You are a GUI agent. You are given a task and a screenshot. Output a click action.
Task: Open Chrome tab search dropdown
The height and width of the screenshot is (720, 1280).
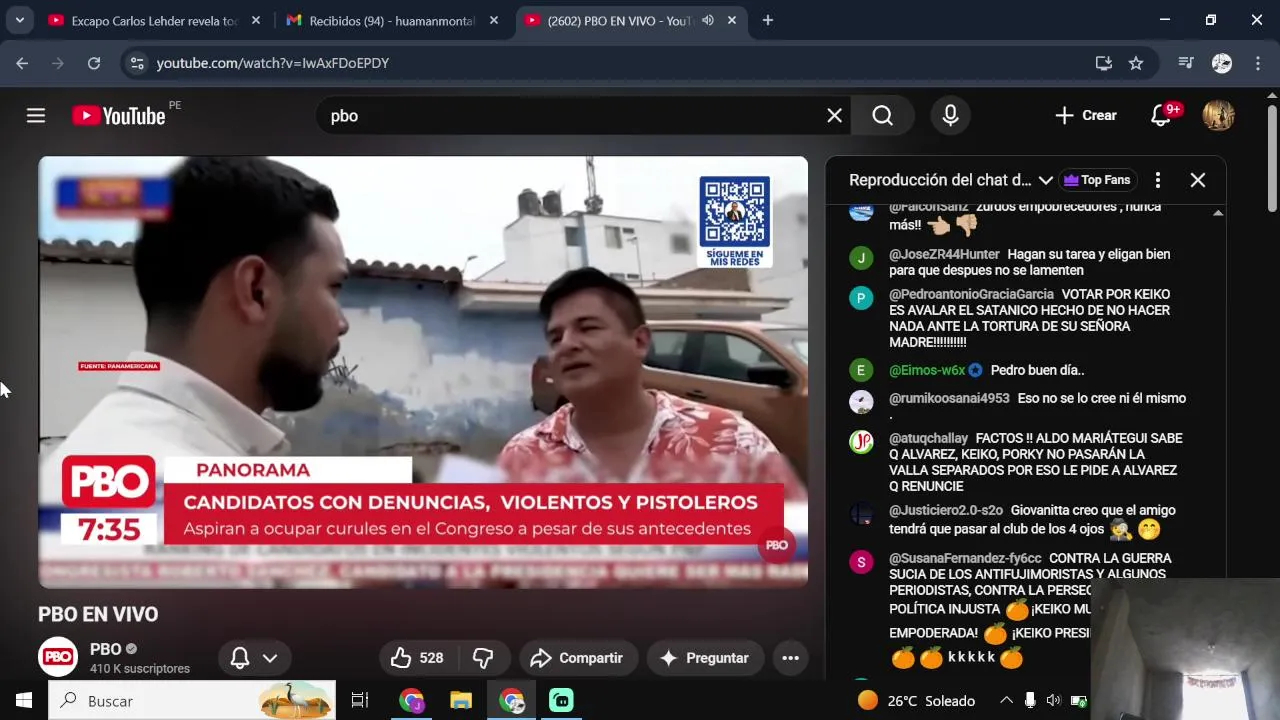click(x=19, y=20)
